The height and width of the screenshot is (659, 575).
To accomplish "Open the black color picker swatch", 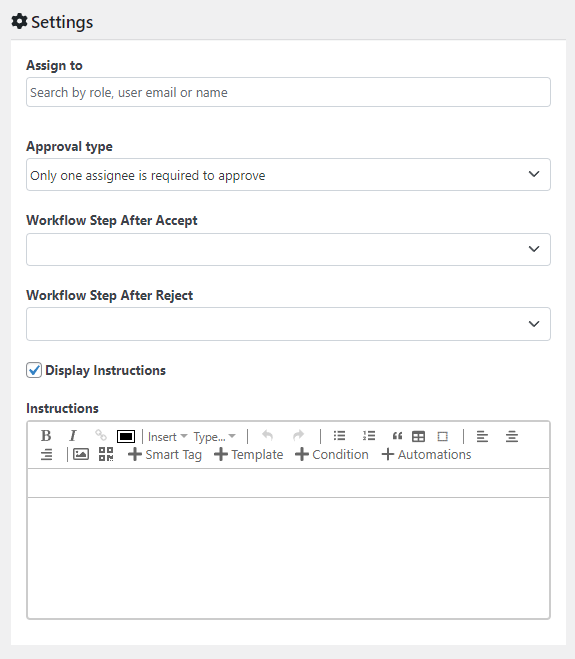I will pos(126,437).
